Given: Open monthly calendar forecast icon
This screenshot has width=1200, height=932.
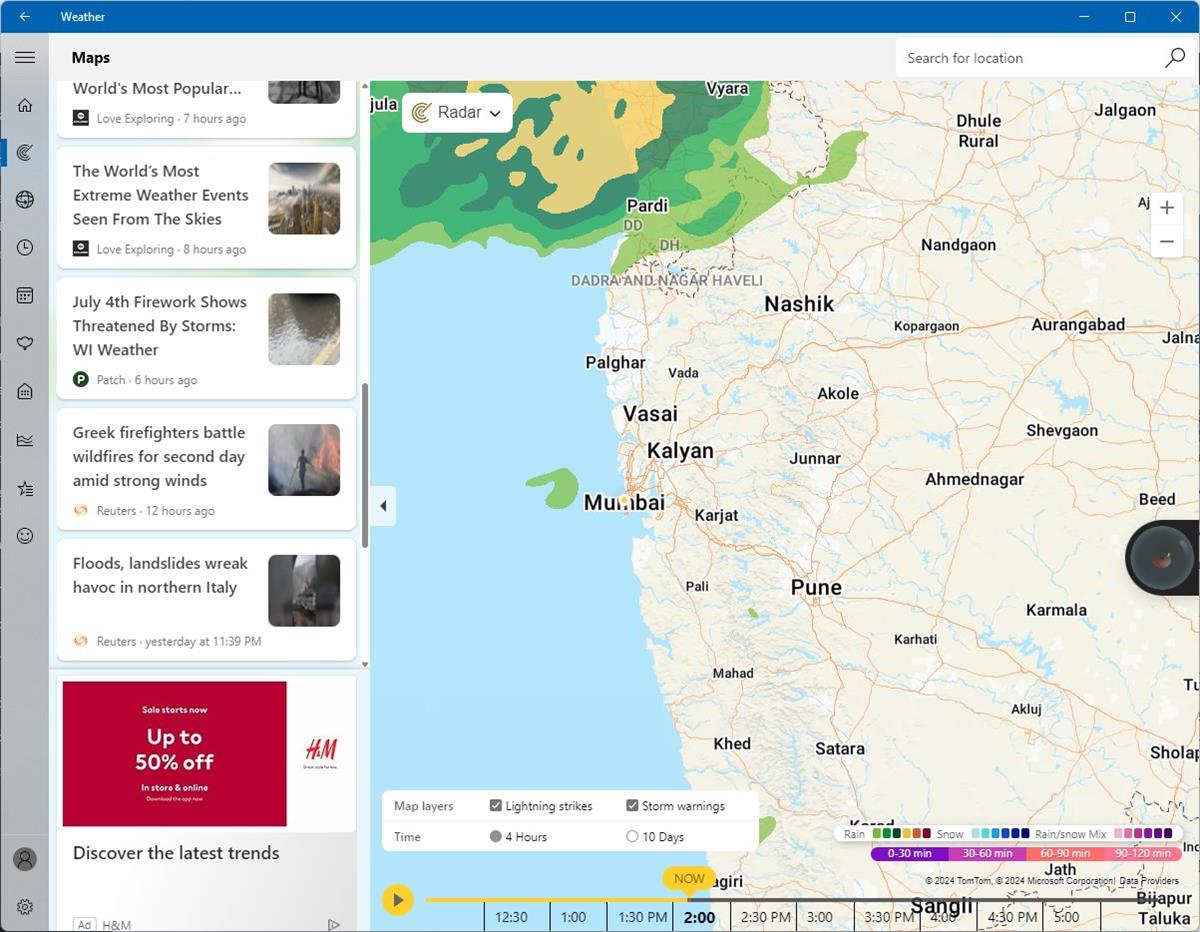Looking at the screenshot, I should (x=25, y=296).
